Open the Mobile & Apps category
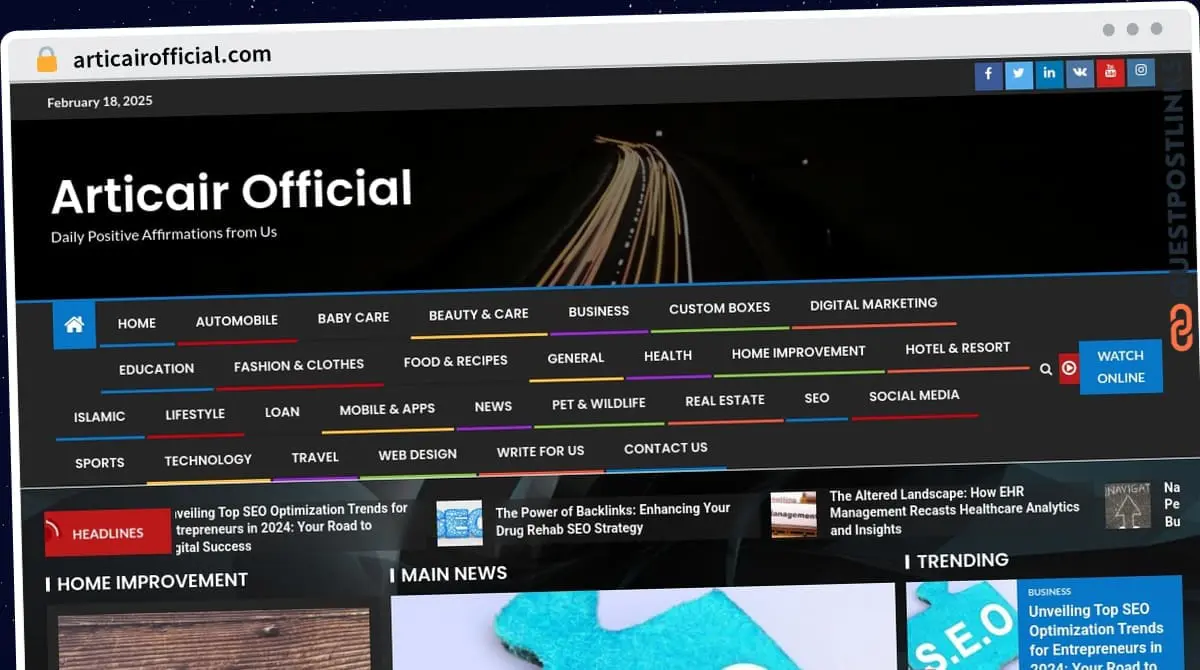The width and height of the screenshot is (1200, 670). 387,409
